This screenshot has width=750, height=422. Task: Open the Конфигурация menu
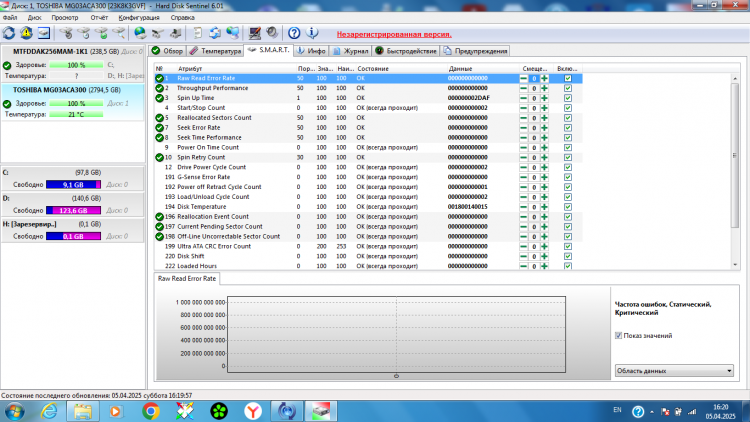[139, 17]
